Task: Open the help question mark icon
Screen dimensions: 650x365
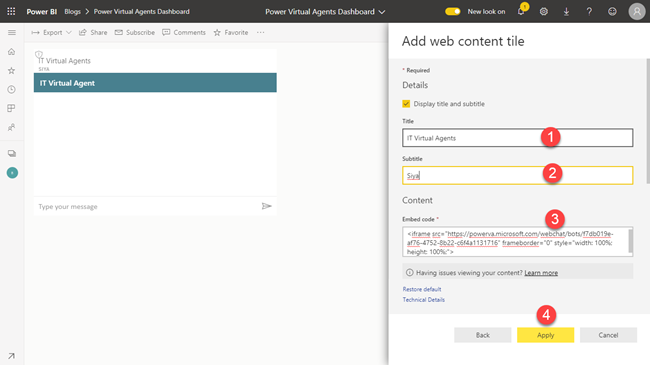Action: pyautogui.click(x=589, y=12)
